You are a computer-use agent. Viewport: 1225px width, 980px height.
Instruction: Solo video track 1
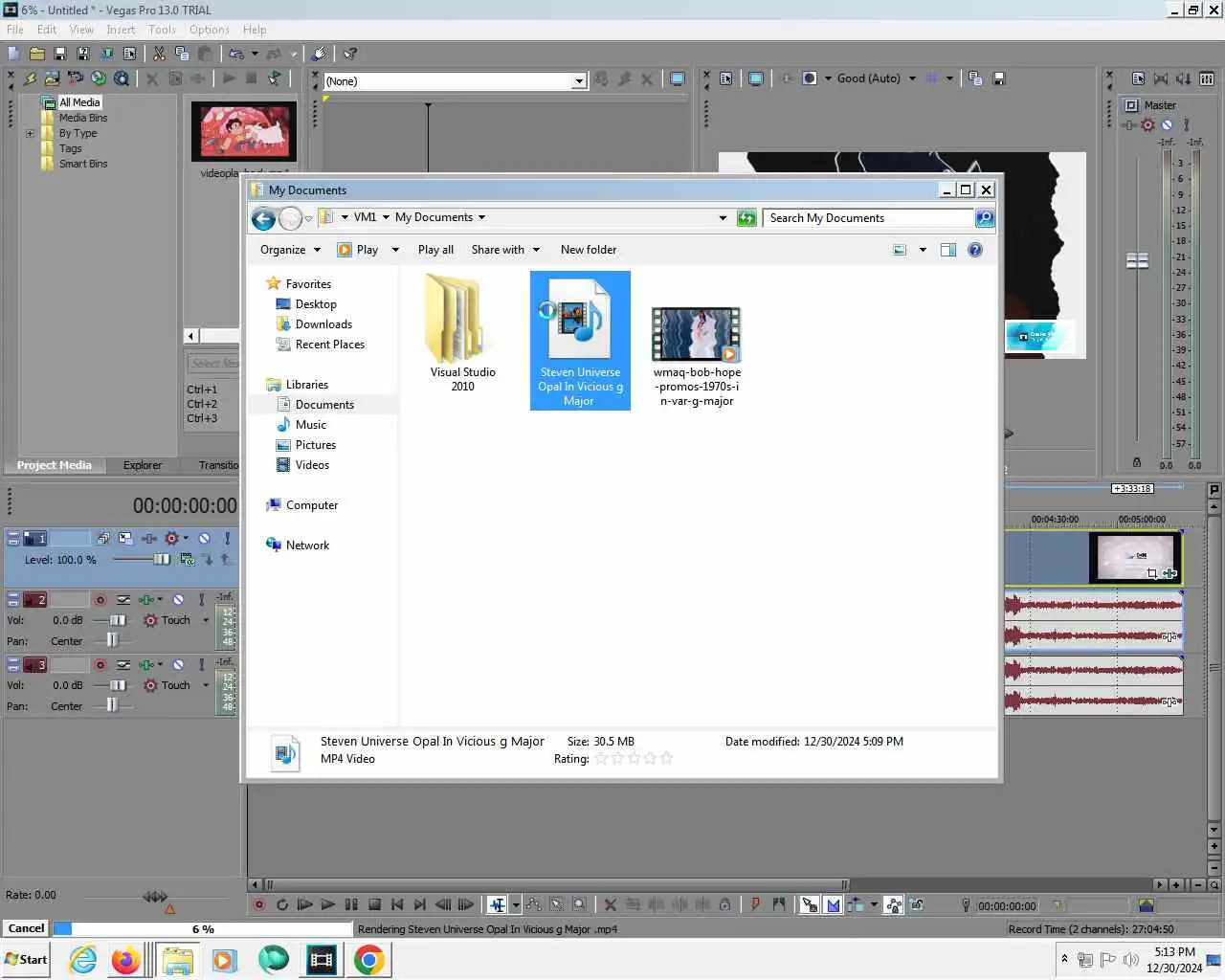[x=227, y=539]
